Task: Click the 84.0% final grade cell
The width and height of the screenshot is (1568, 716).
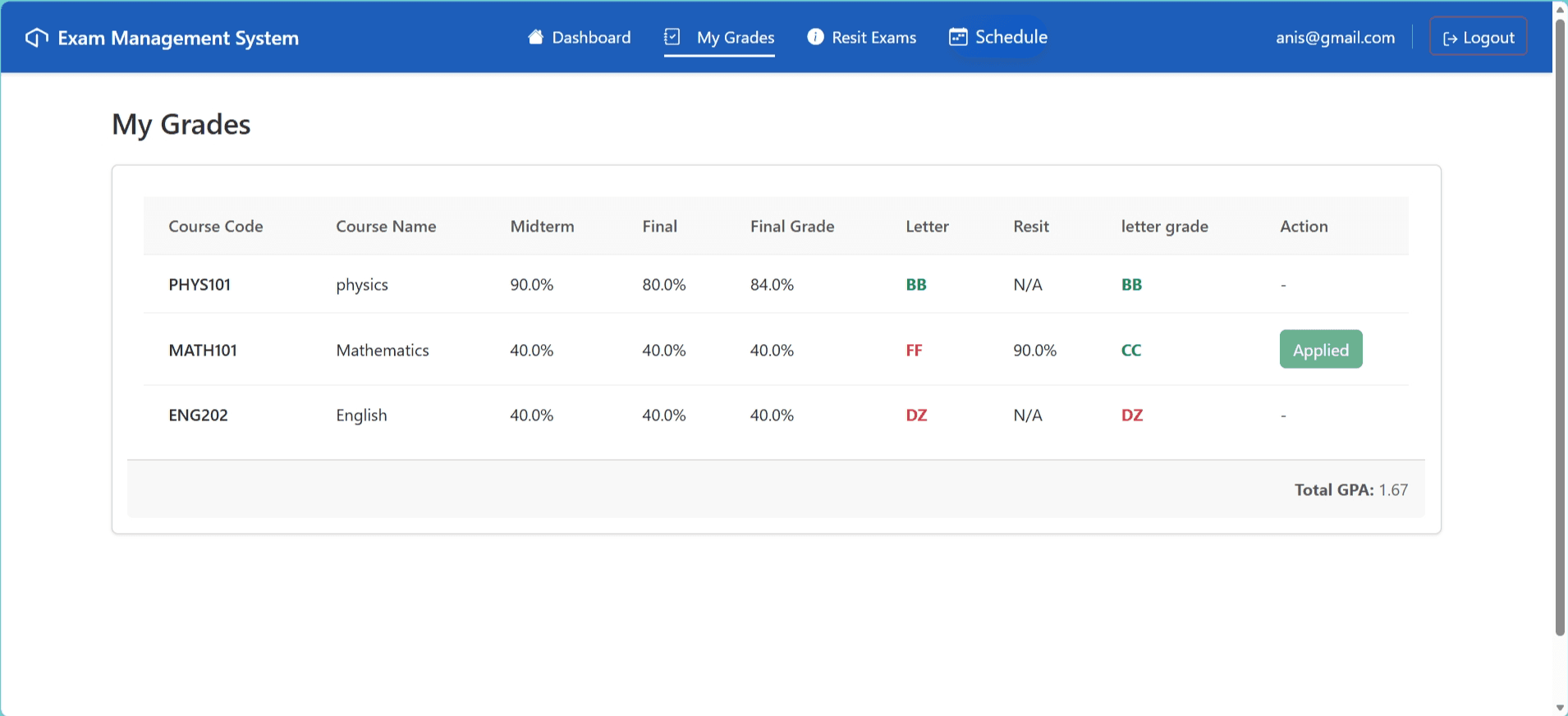Action: click(x=772, y=284)
